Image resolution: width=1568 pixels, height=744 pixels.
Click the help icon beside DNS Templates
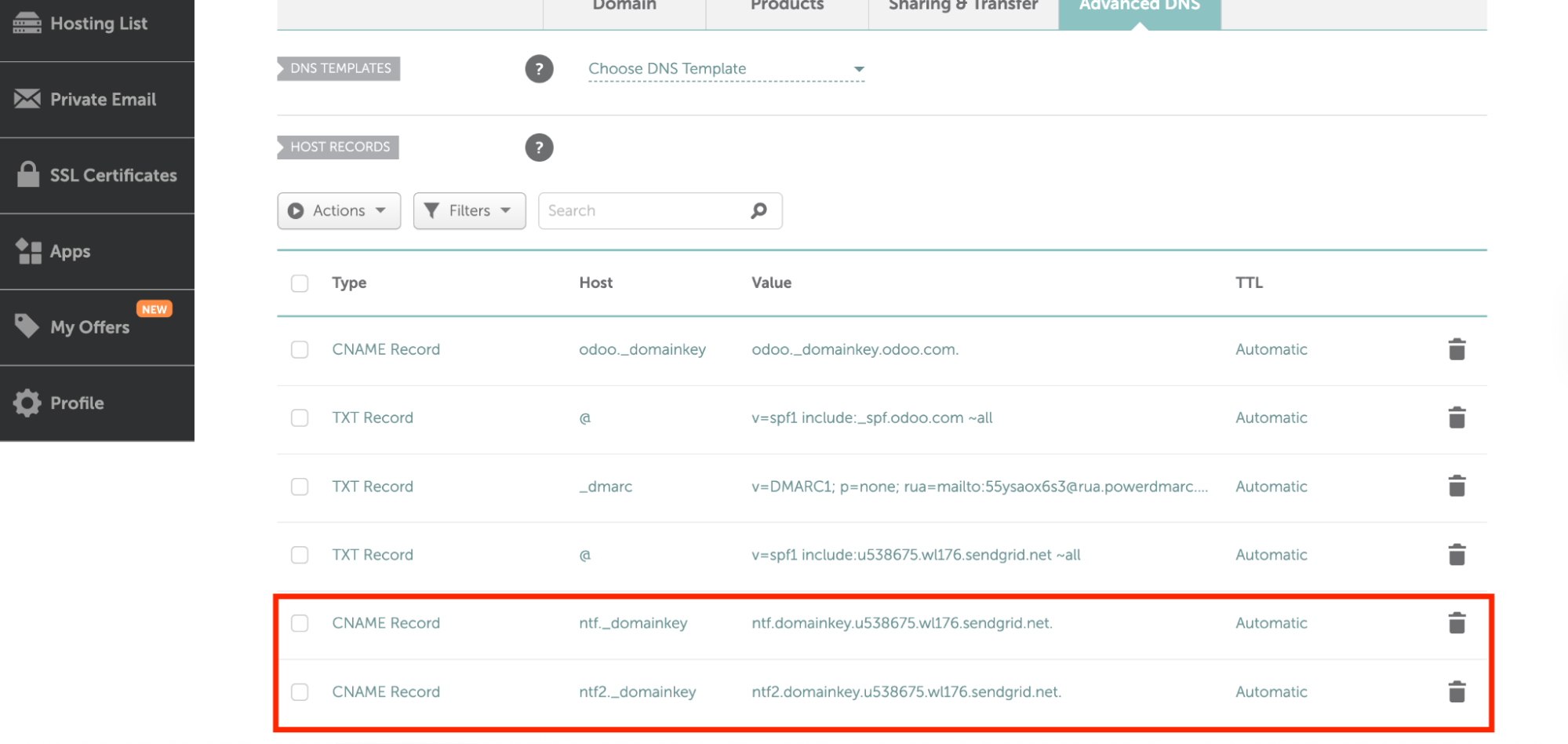click(539, 69)
